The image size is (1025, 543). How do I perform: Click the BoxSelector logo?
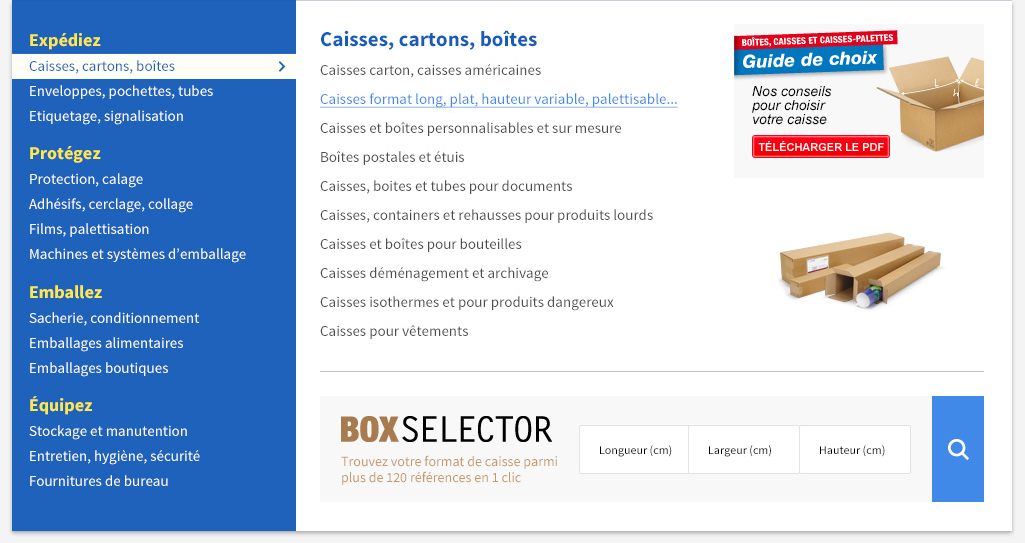point(446,429)
